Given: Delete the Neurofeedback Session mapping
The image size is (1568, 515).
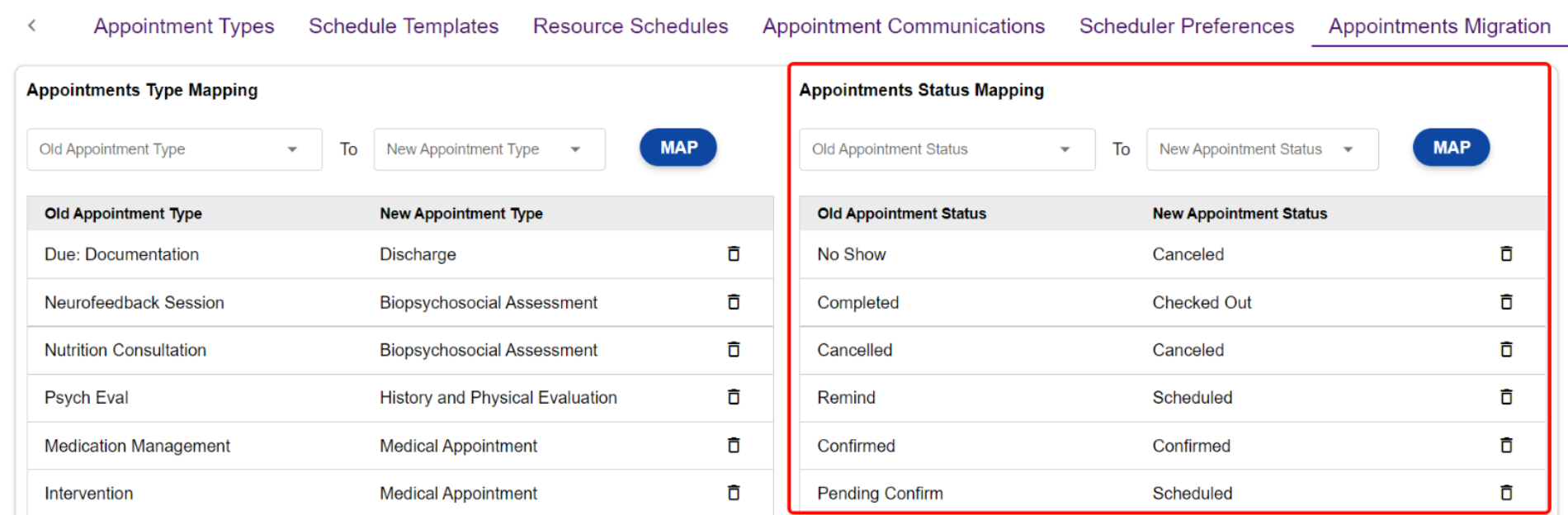Looking at the screenshot, I should [x=733, y=302].
